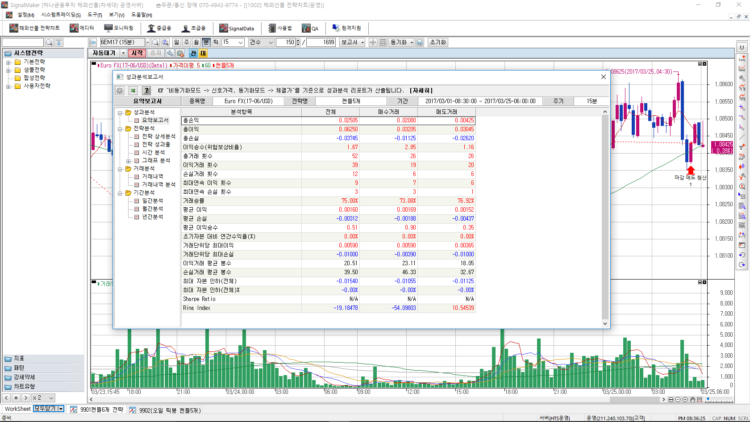Toggle the 자동매거 auto-trade button

tap(106, 53)
